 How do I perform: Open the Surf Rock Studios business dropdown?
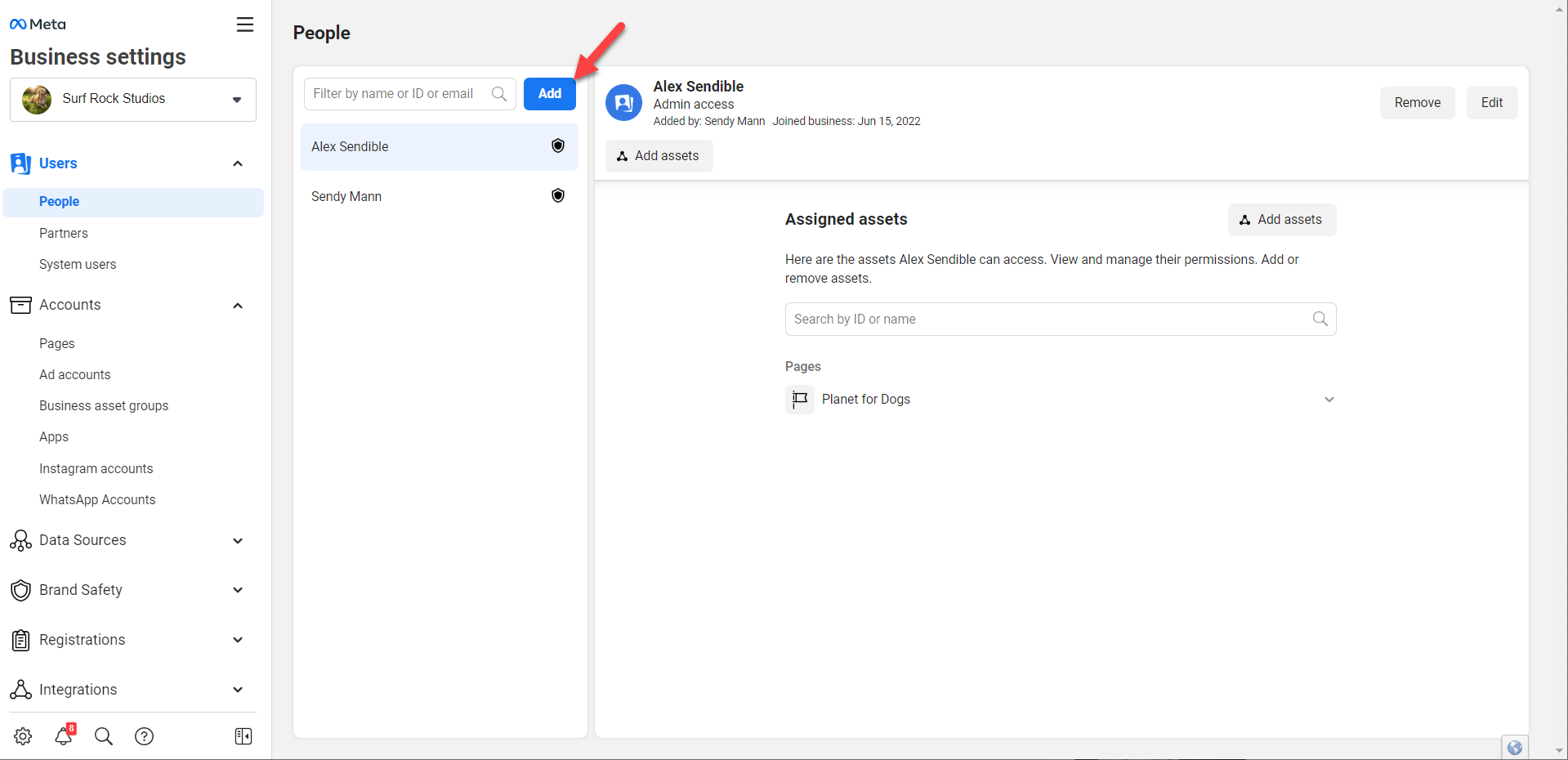tap(133, 100)
